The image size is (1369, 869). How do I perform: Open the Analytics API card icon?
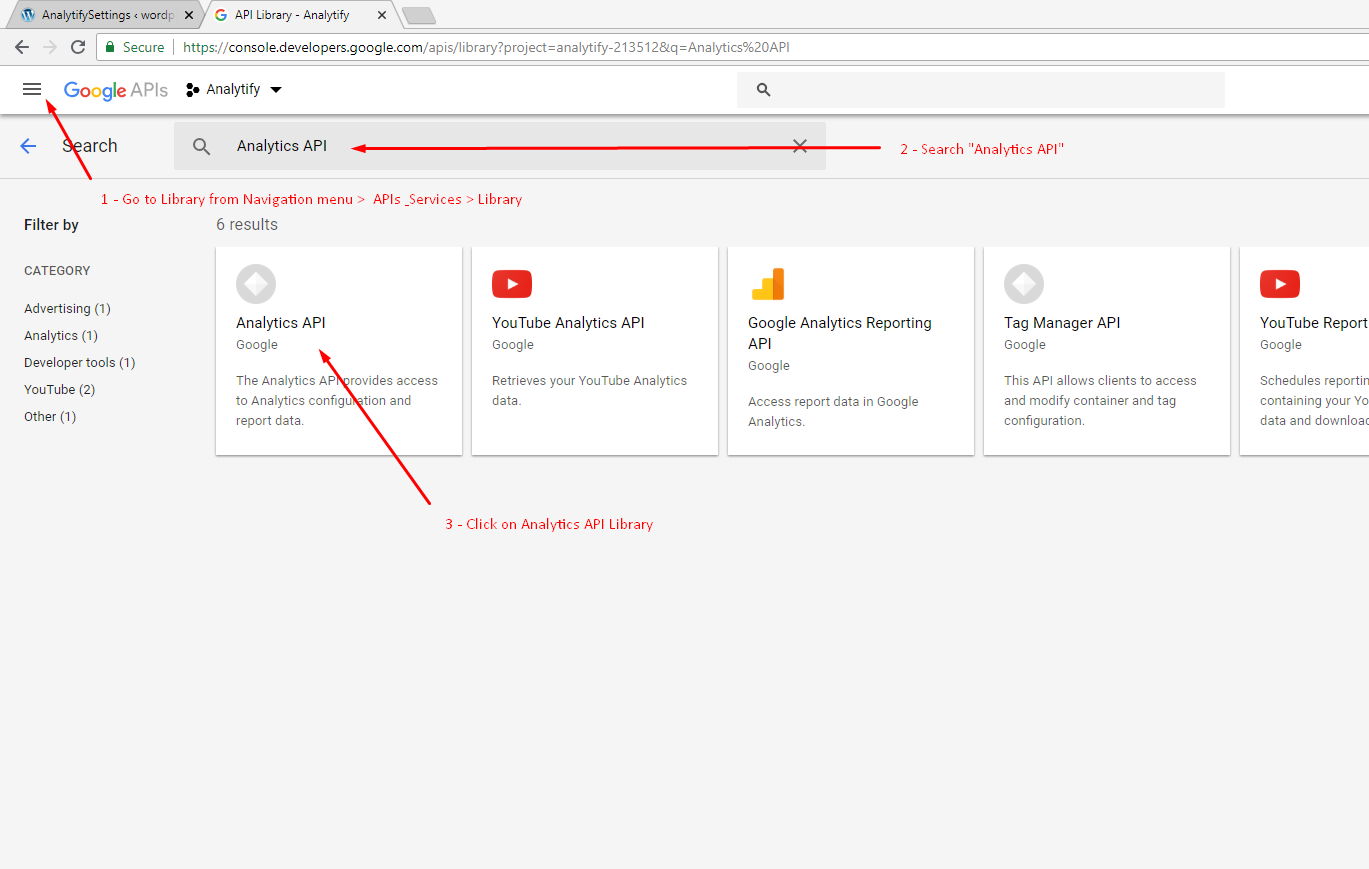click(256, 284)
